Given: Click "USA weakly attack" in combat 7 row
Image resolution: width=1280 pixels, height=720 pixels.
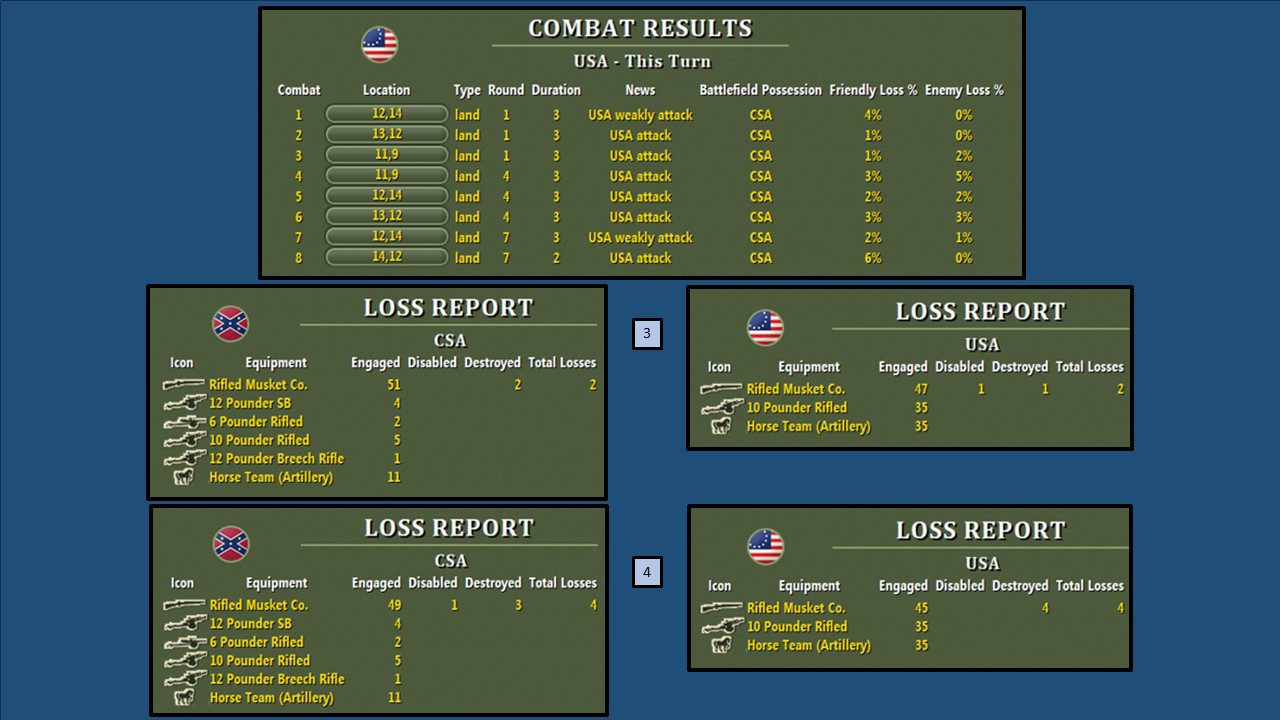Looking at the screenshot, I should [640, 238].
